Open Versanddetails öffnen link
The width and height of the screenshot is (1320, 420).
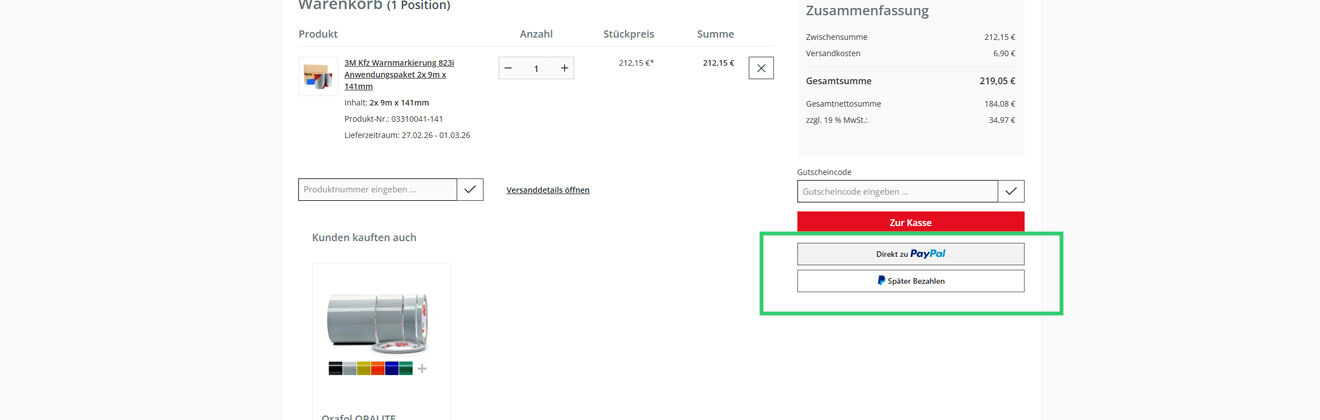point(548,190)
